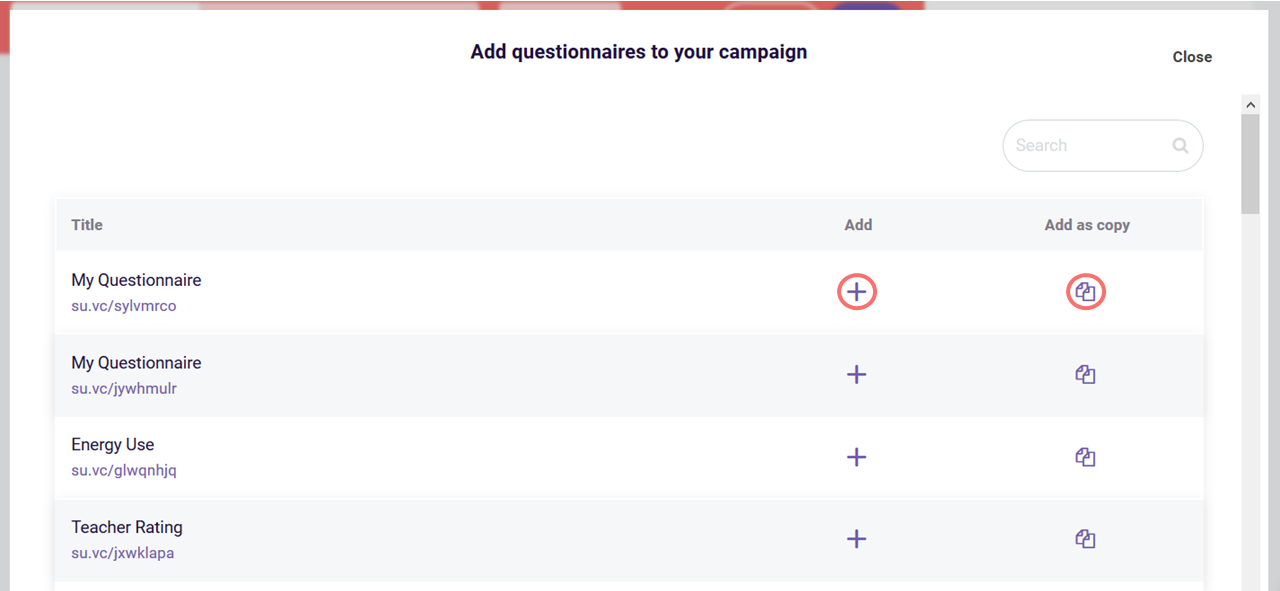
Task: Select the "Add as copy" column header
Action: (x=1087, y=224)
